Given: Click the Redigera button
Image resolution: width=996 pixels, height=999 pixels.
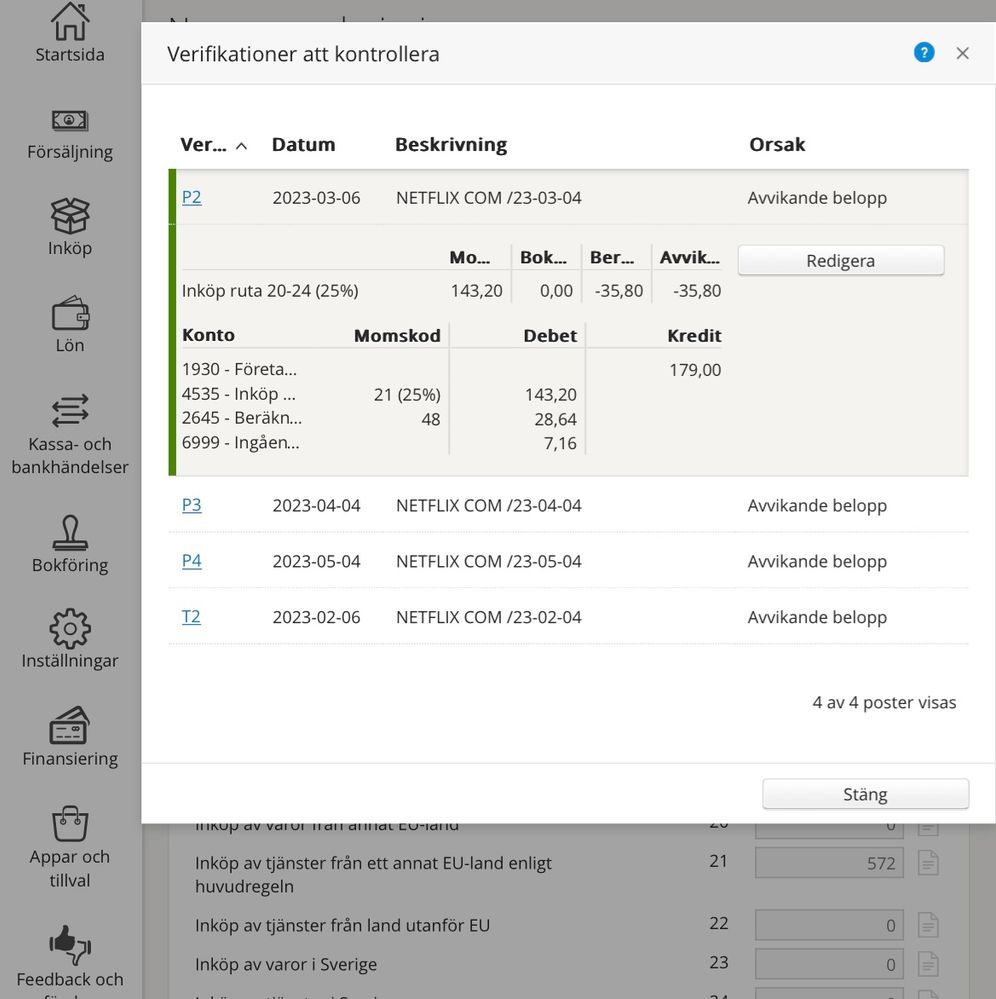Looking at the screenshot, I should click(841, 261).
